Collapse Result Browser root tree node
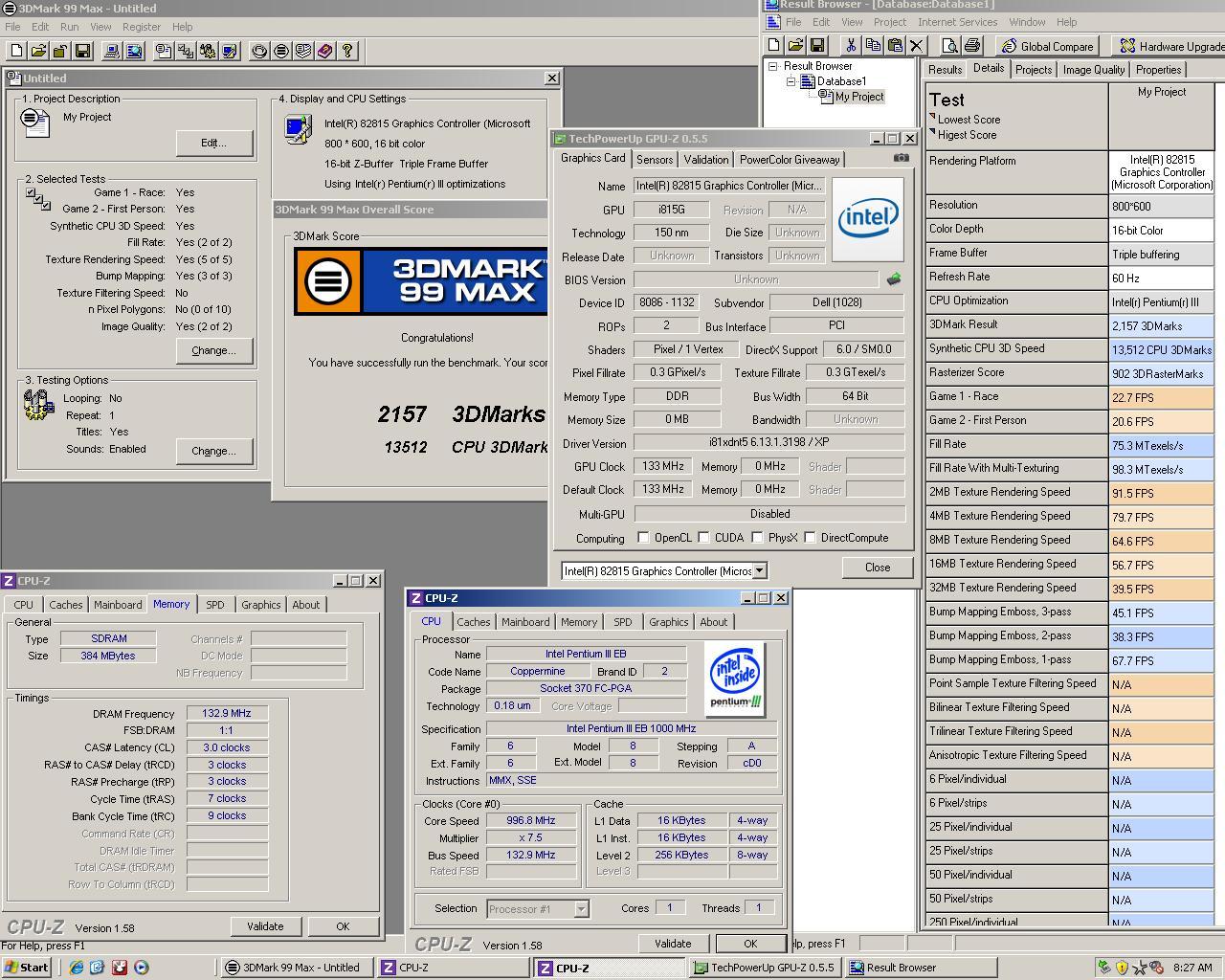Image resolution: width=1225 pixels, height=980 pixels. [773, 66]
